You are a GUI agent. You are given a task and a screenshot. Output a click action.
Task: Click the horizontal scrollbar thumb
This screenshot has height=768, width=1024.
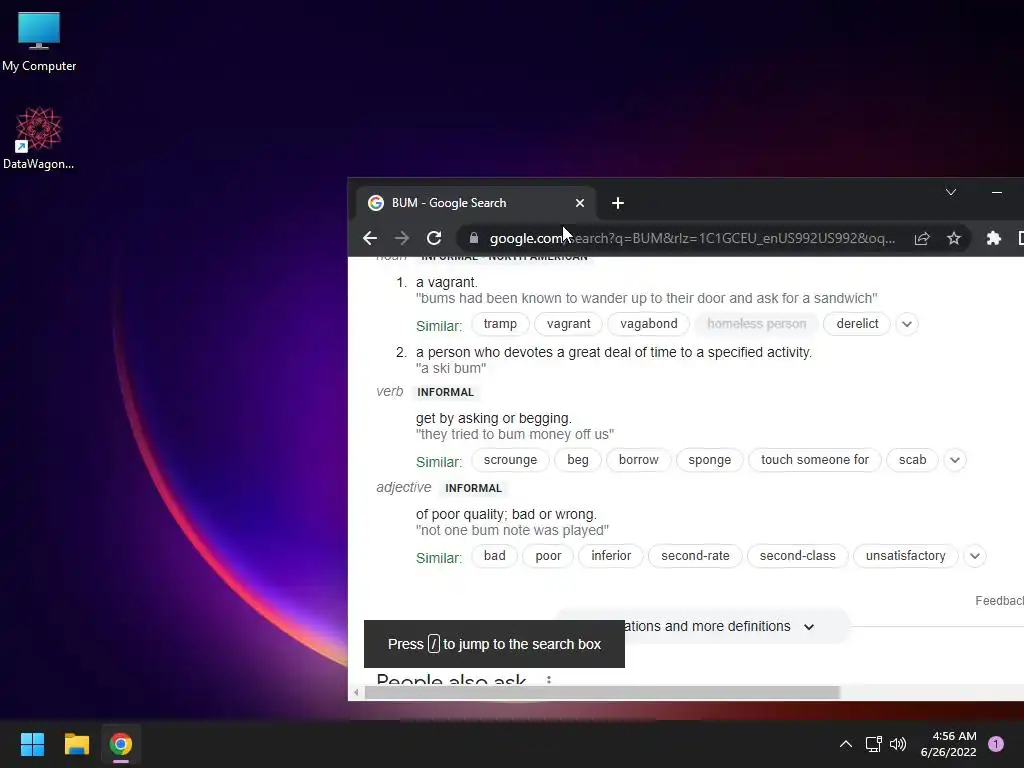click(x=601, y=692)
